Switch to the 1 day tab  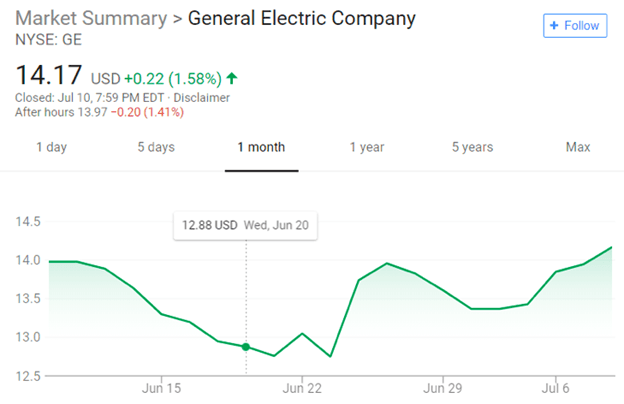click(51, 147)
